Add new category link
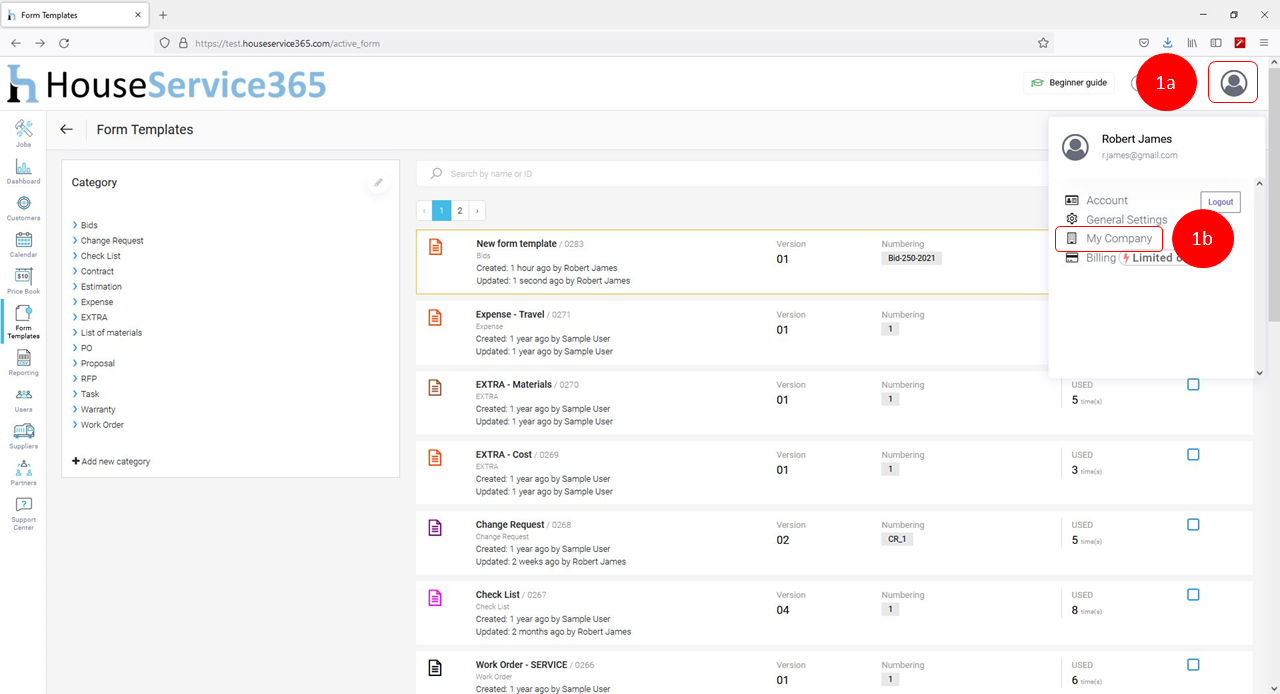1280x694 pixels. 111,462
